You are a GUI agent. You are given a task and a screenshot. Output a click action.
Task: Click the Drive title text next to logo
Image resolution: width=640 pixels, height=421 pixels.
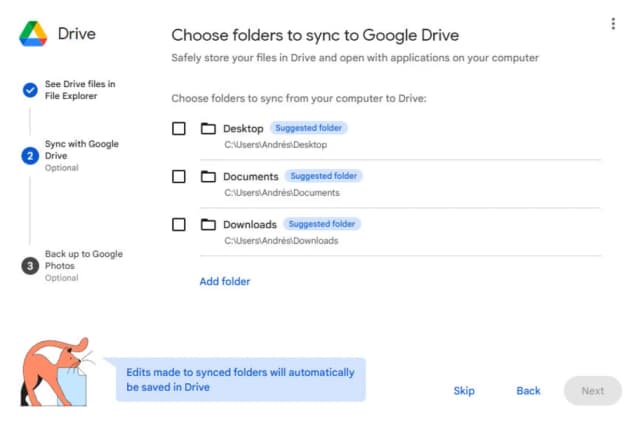[x=77, y=33]
